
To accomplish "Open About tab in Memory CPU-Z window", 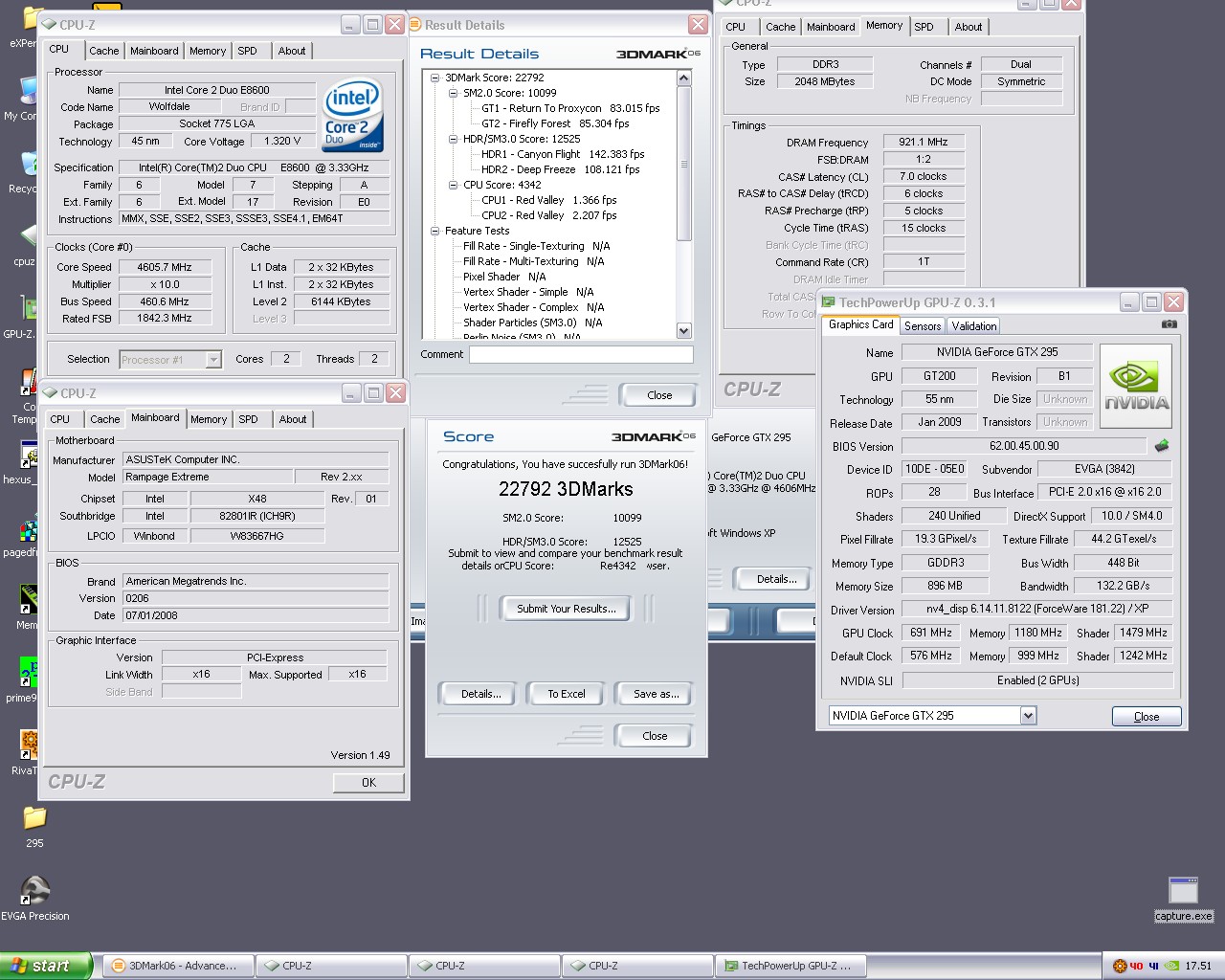I will pos(969,27).
